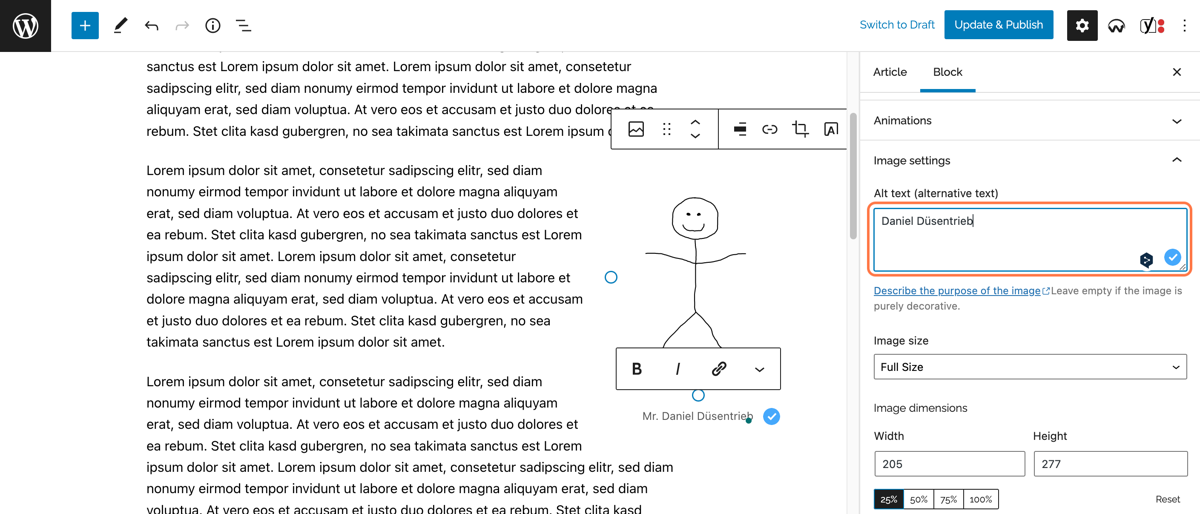
Task: Click the 'Image dimensions' label
Action: pyautogui.click(x=921, y=408)
